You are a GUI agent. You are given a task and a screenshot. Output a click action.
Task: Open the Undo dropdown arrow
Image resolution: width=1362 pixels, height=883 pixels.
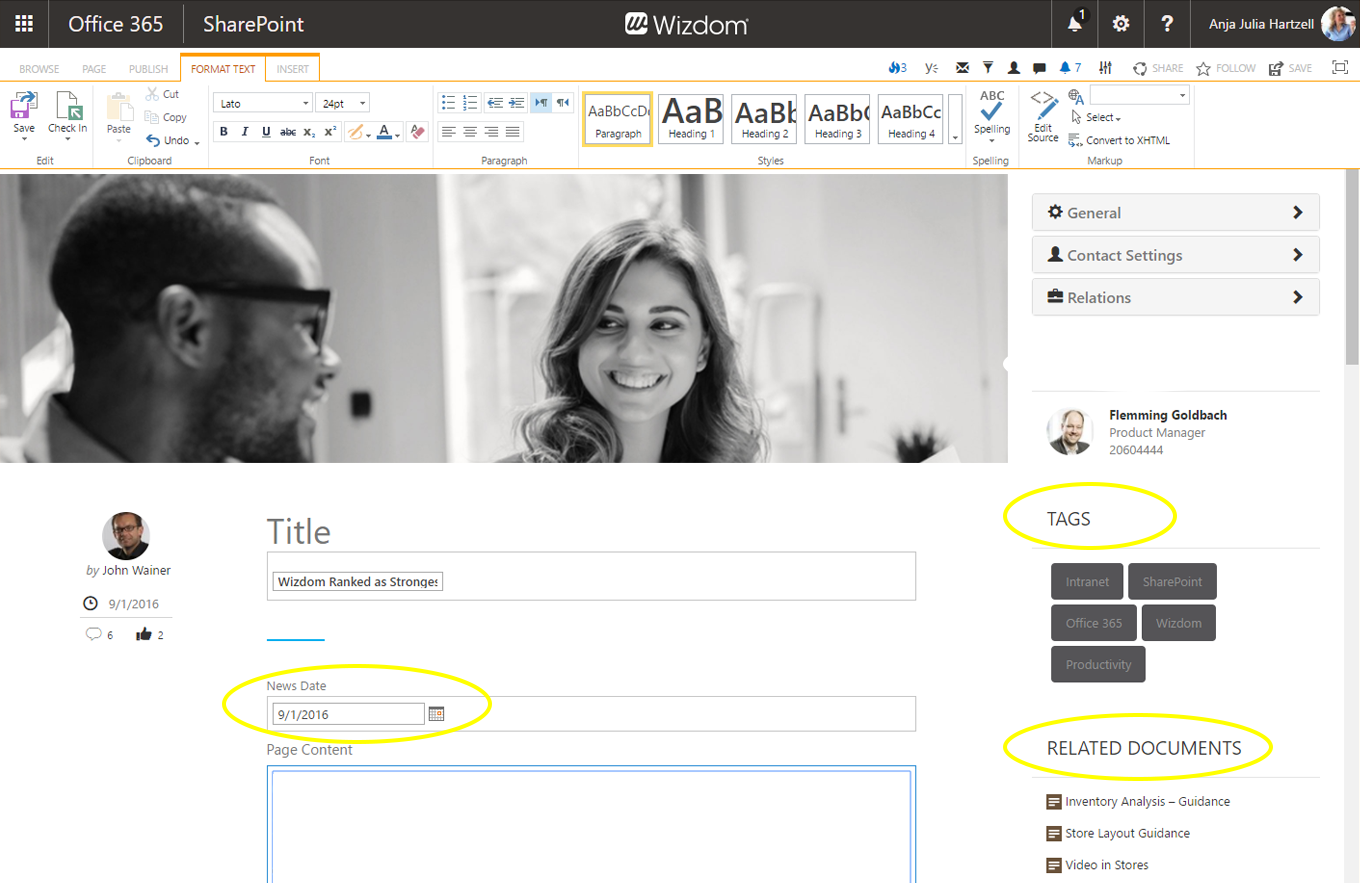point(197,142)
